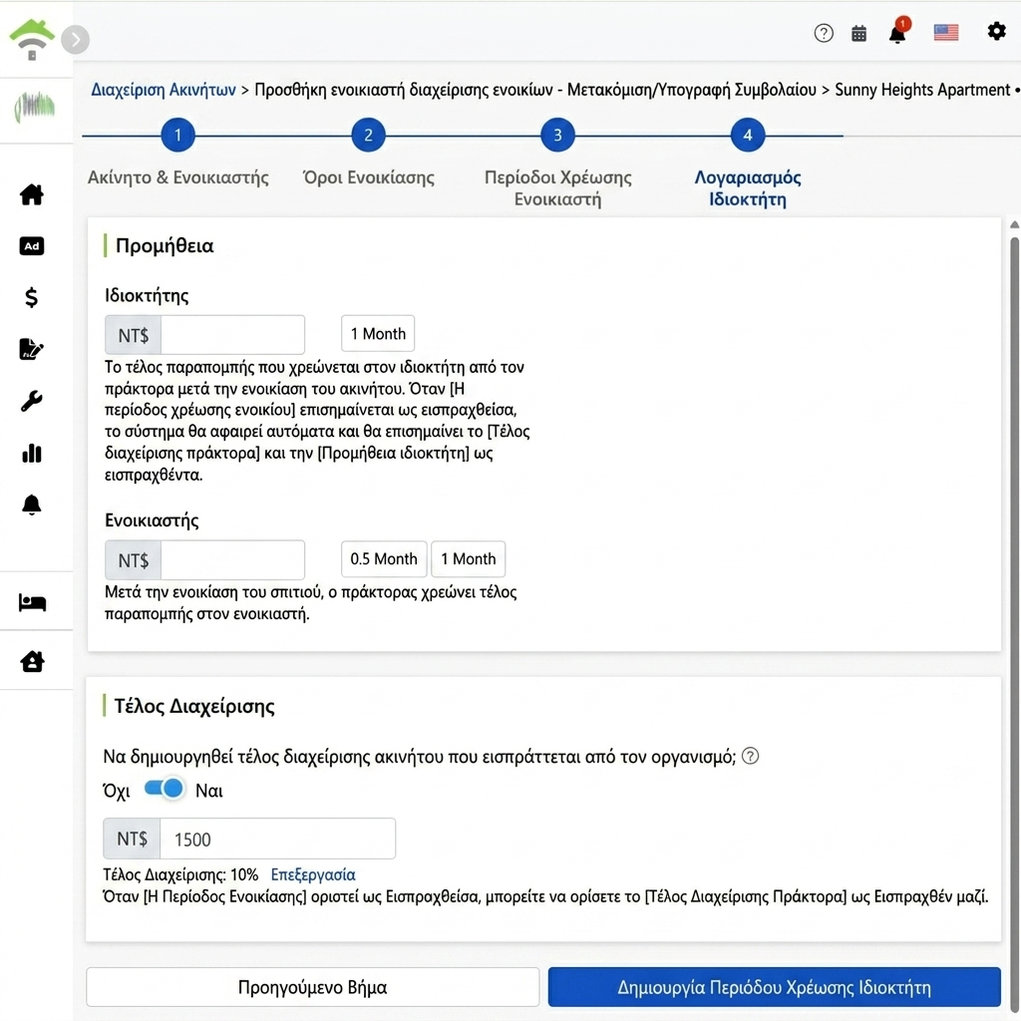1021x1021 pixels.
Task: Click the Τέλος Διαχείρισης: 10% text
Action: [180, 874]
